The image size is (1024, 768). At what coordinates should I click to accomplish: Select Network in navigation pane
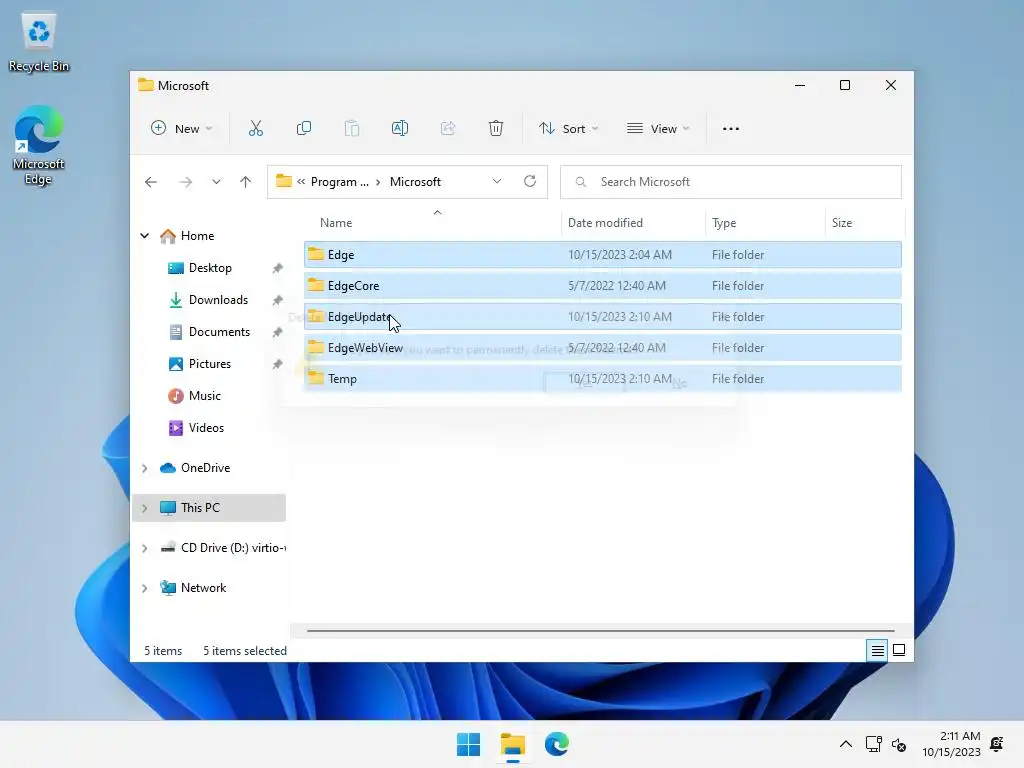point(193,587)
